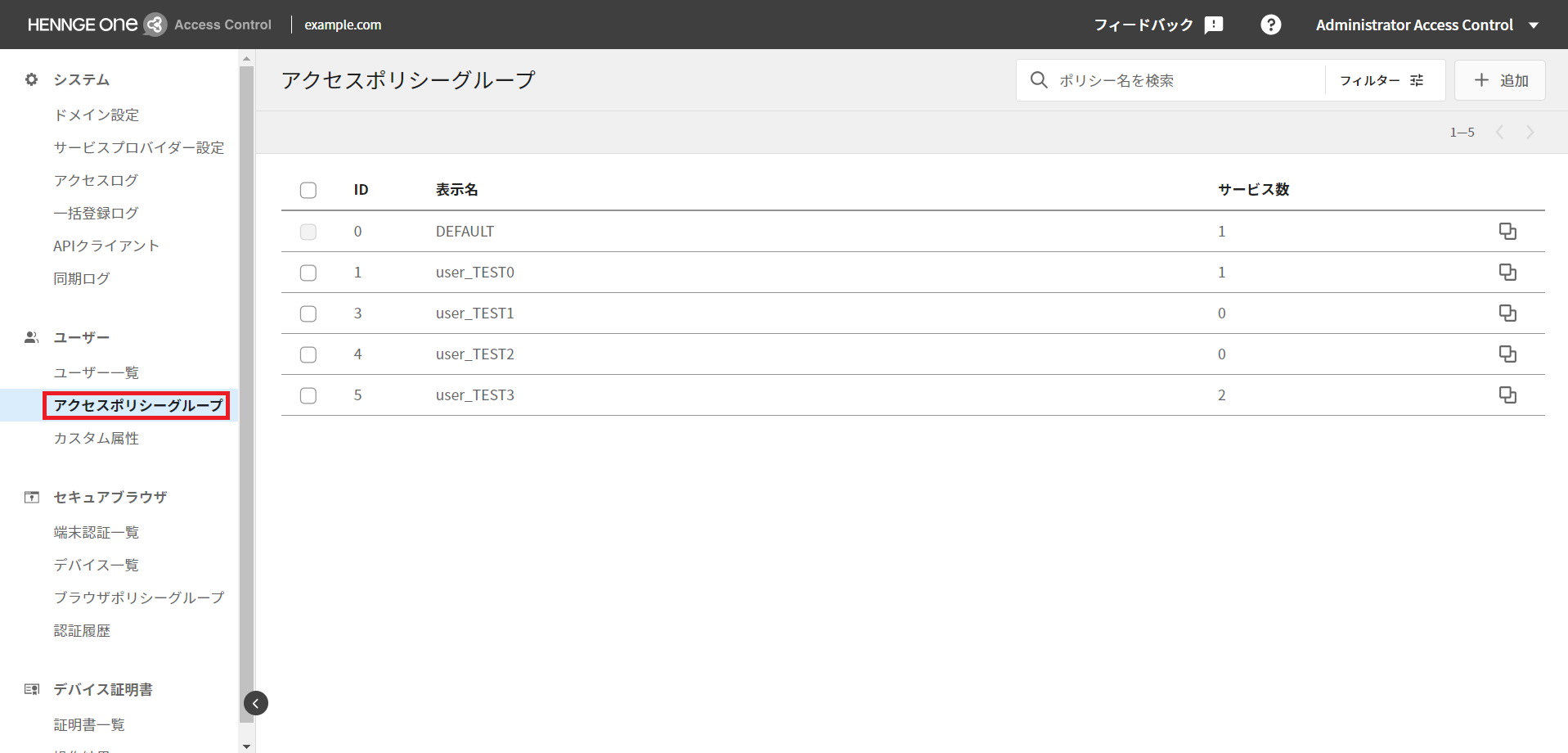Open the Administrator Access Control dropdown
The width and height of the screenshot is (1568, 753).
1426,25
